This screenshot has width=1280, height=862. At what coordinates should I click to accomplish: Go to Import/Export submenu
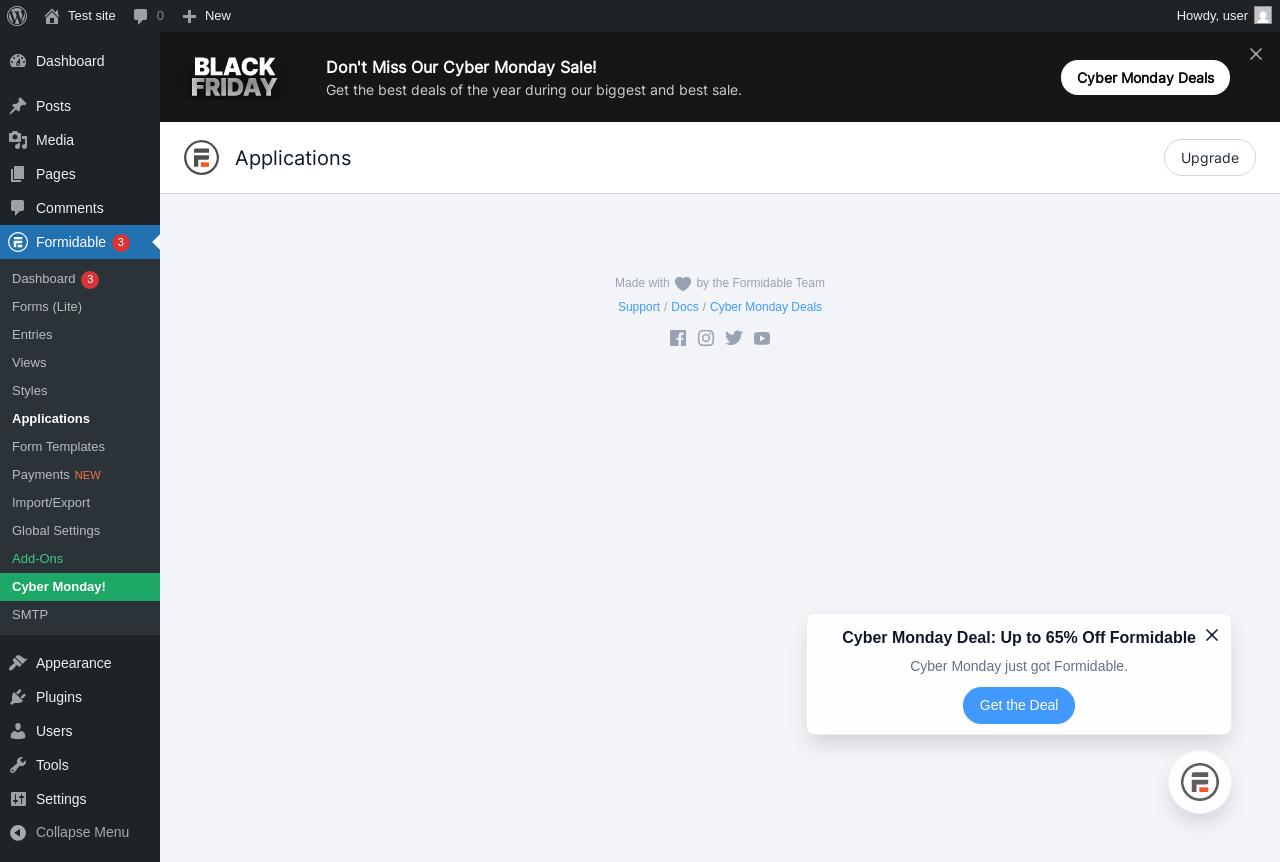point(80,503)
